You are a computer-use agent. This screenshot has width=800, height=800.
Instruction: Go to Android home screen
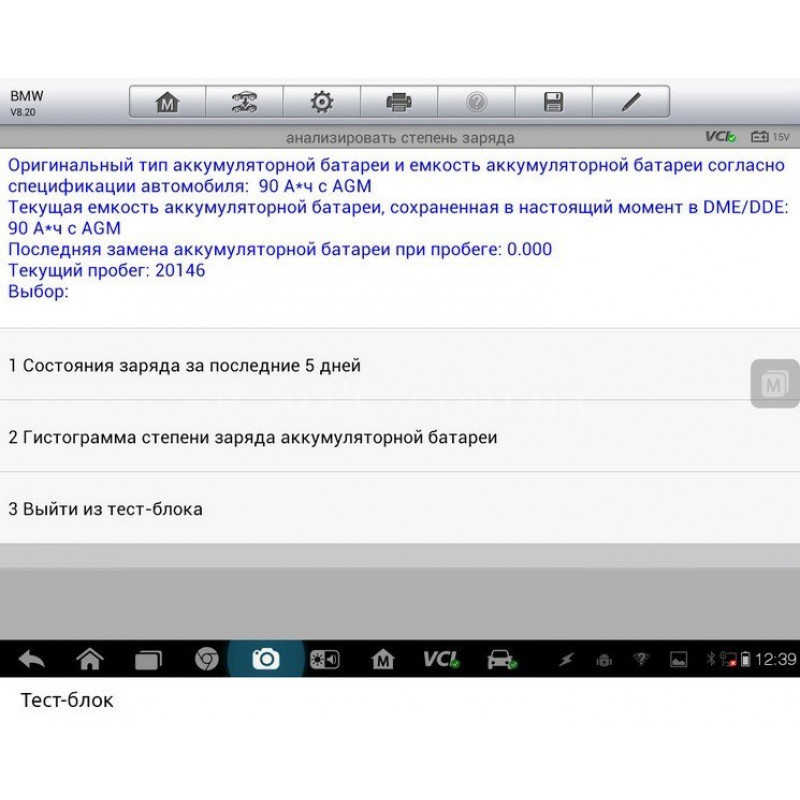click(90, 659)
